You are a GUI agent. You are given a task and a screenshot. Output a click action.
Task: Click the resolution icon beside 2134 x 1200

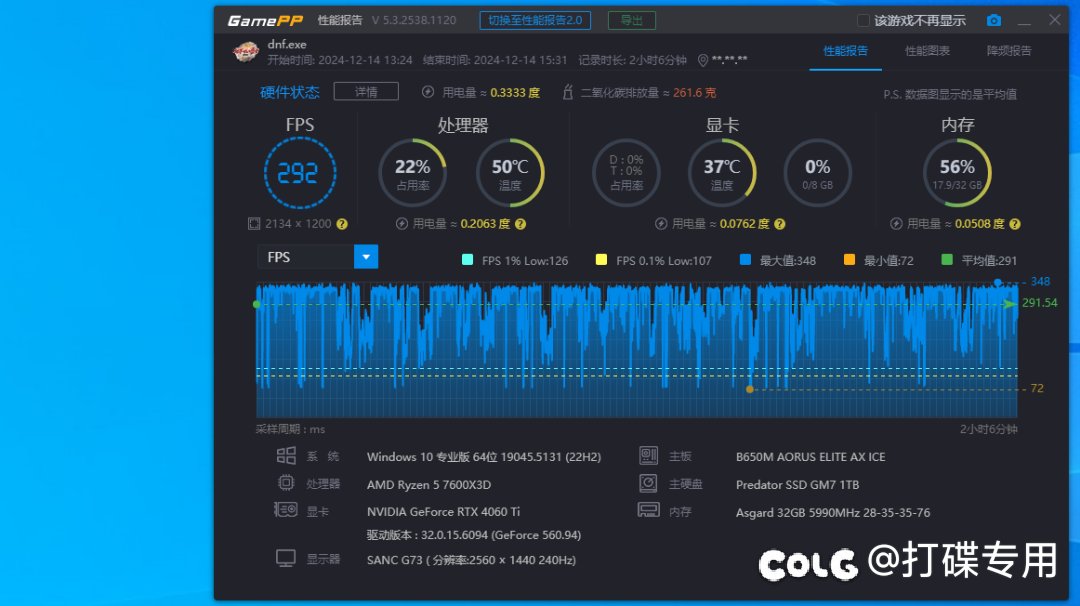tap(254, 224)
